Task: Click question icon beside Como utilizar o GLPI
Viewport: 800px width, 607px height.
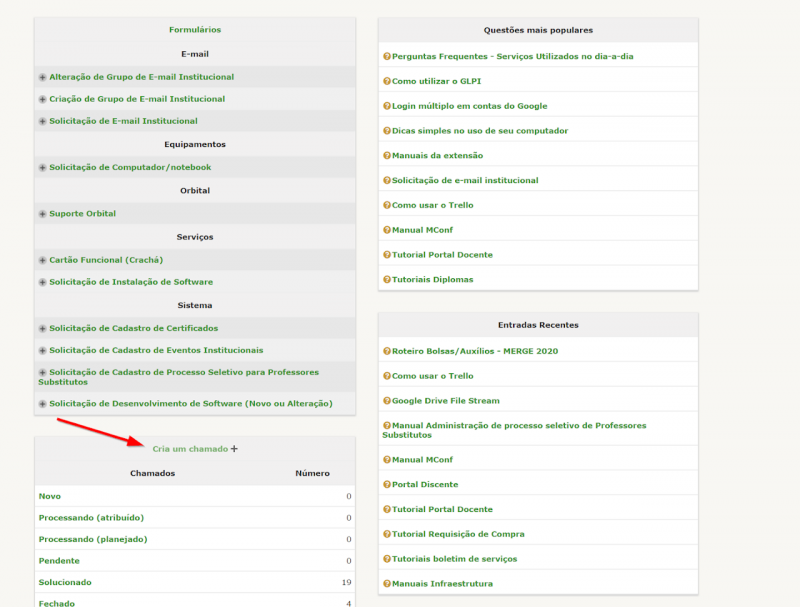Action: pos(387,81)
